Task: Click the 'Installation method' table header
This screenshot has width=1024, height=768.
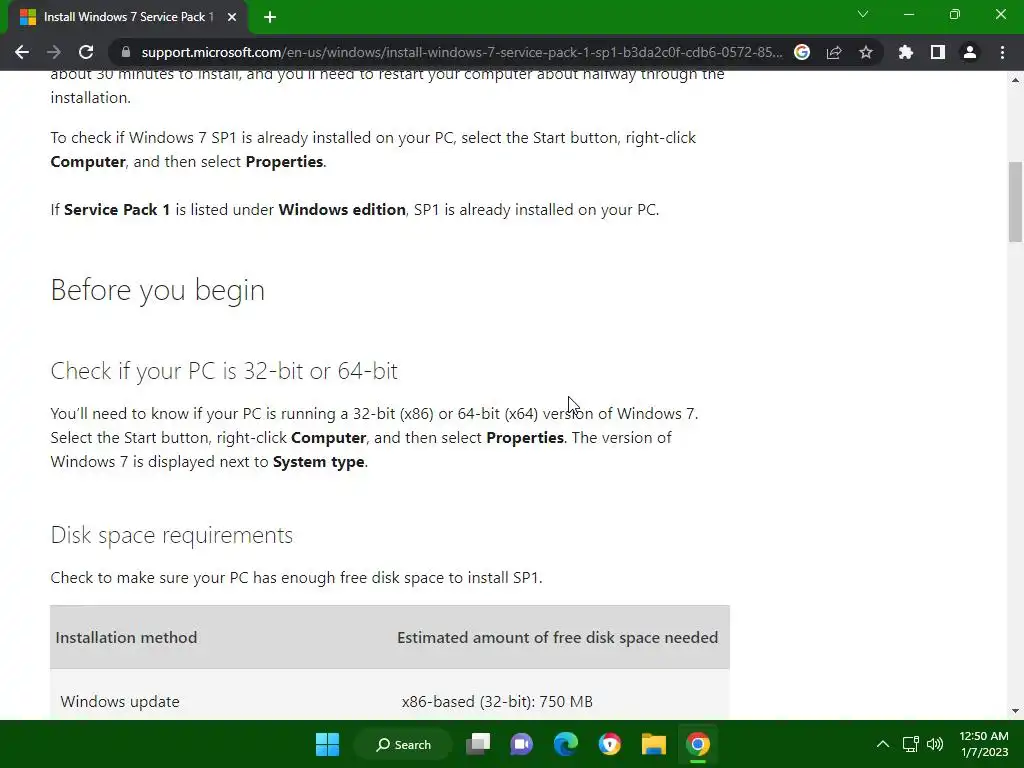Action: pos(126,637)
